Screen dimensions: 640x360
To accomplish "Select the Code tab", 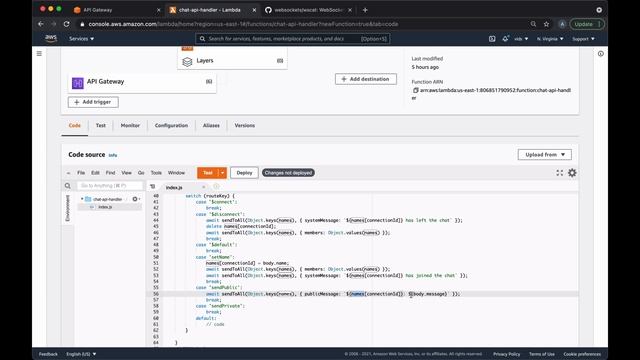I will pos(75,125).
